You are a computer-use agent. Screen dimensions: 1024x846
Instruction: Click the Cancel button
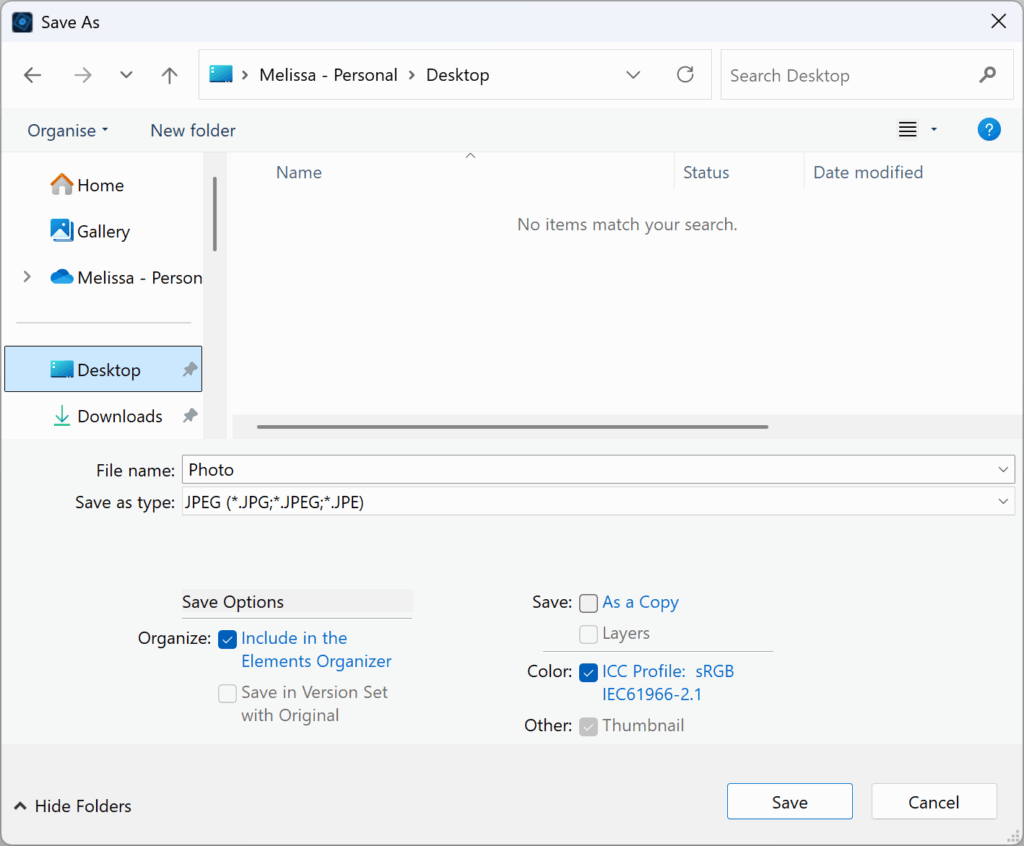click(x=934, y=802)
